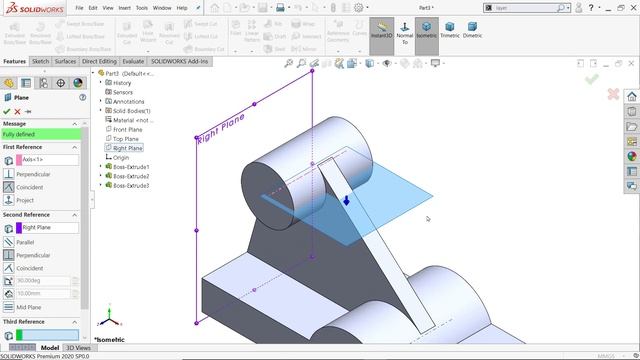The image size is (640, 360).
Task: Open the DisplayManager tab
Action: coord(78,83)
